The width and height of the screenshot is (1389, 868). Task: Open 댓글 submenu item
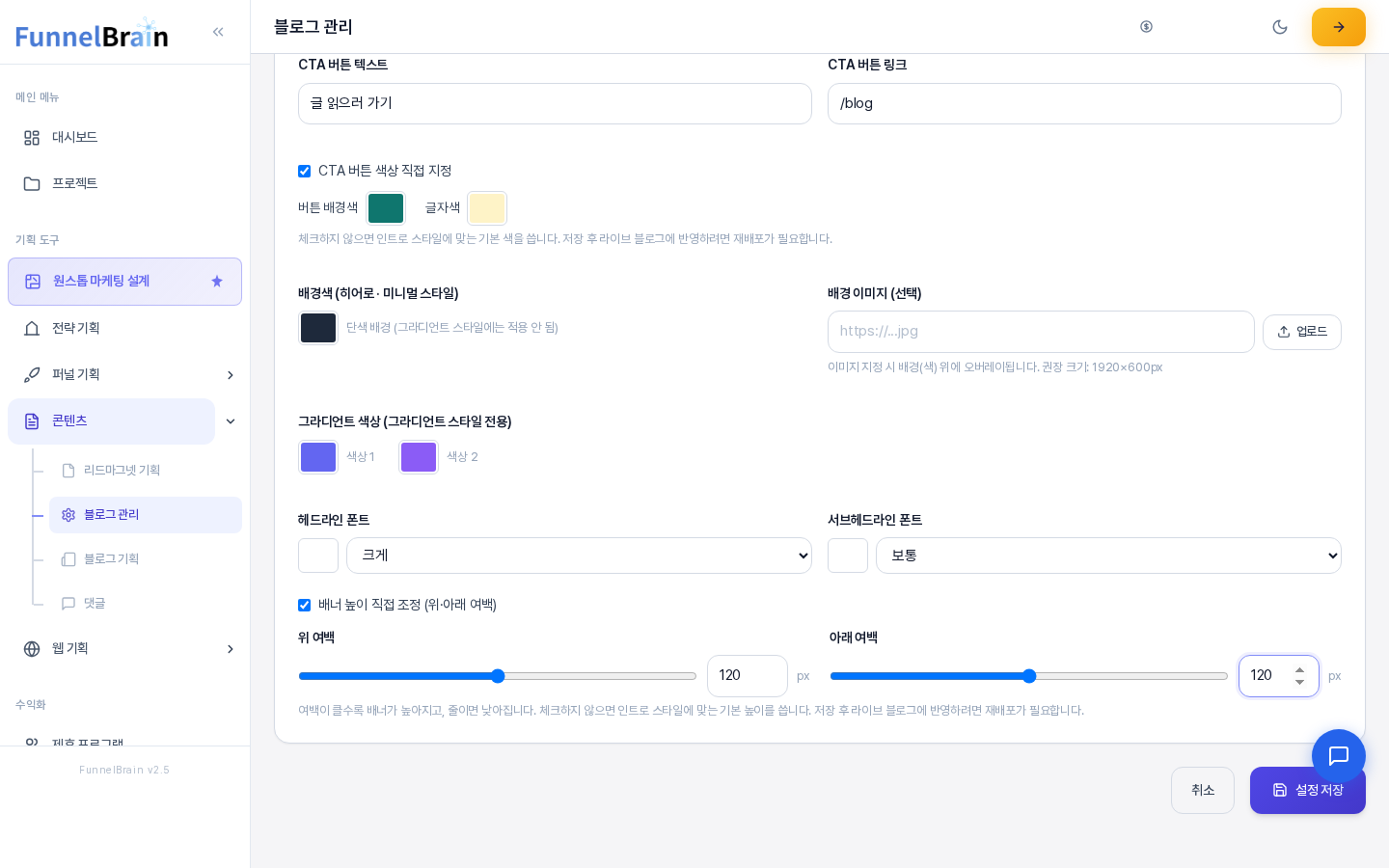click(146, 604)
